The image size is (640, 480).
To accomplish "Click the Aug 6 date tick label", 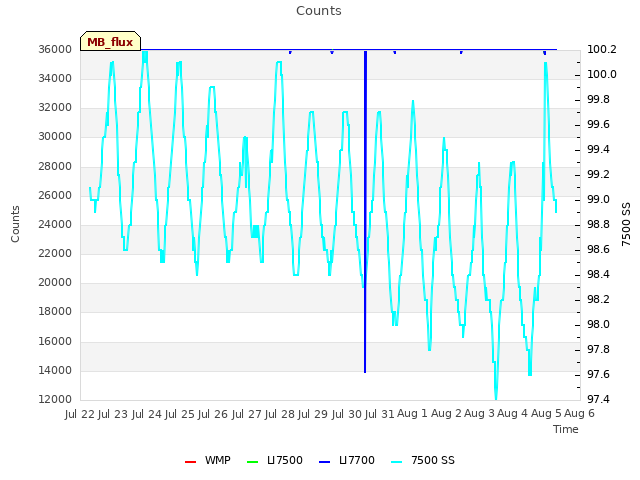I will coord(579,414).
